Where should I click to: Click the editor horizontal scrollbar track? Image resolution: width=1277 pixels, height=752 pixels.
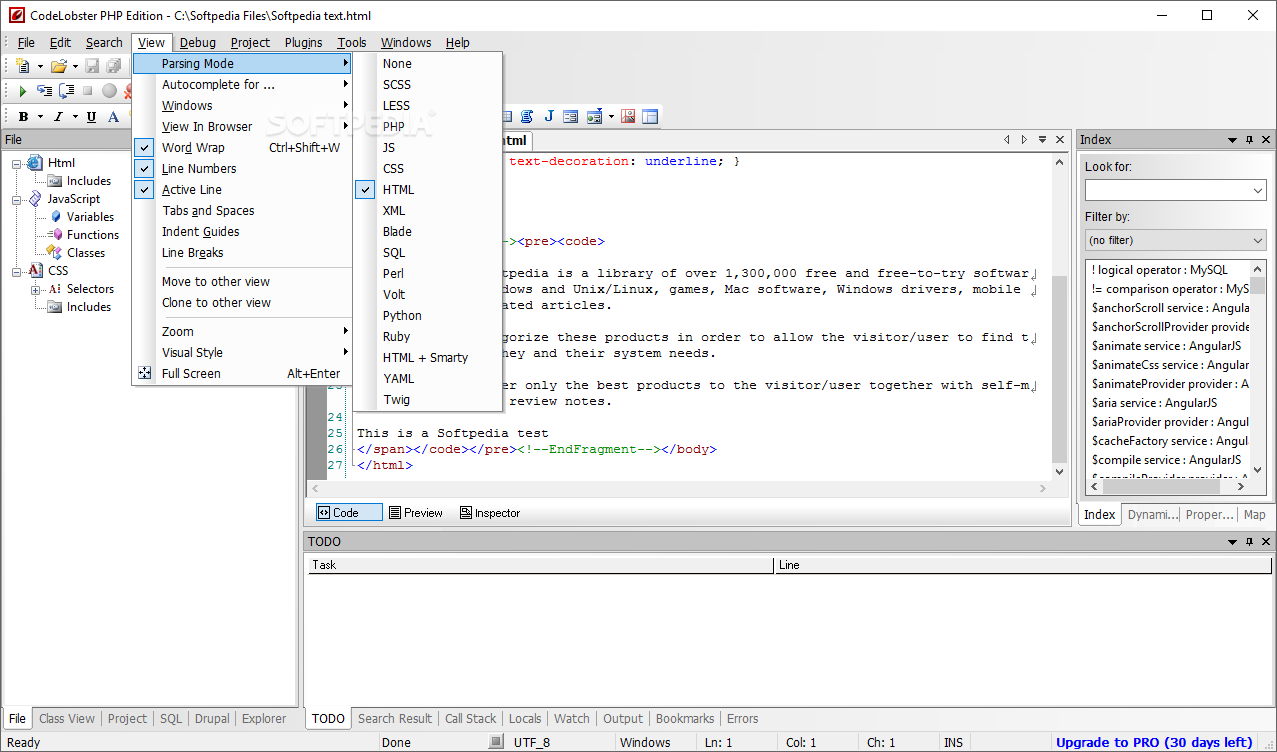click(679, 489)
